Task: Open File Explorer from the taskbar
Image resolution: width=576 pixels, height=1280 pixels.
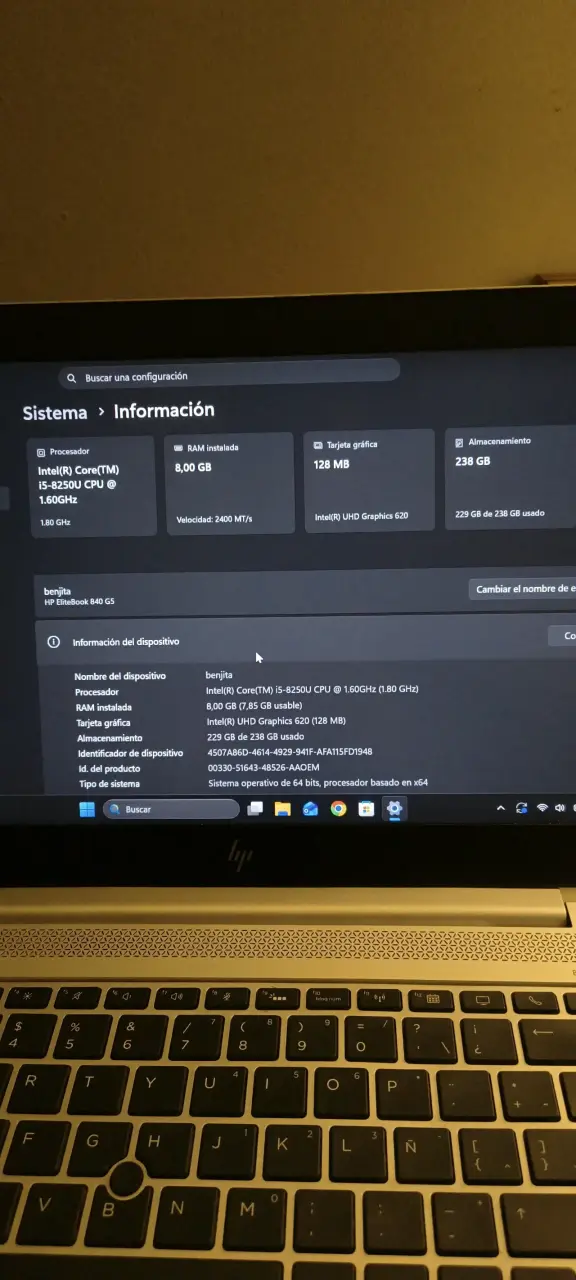Action: (283, 809)
